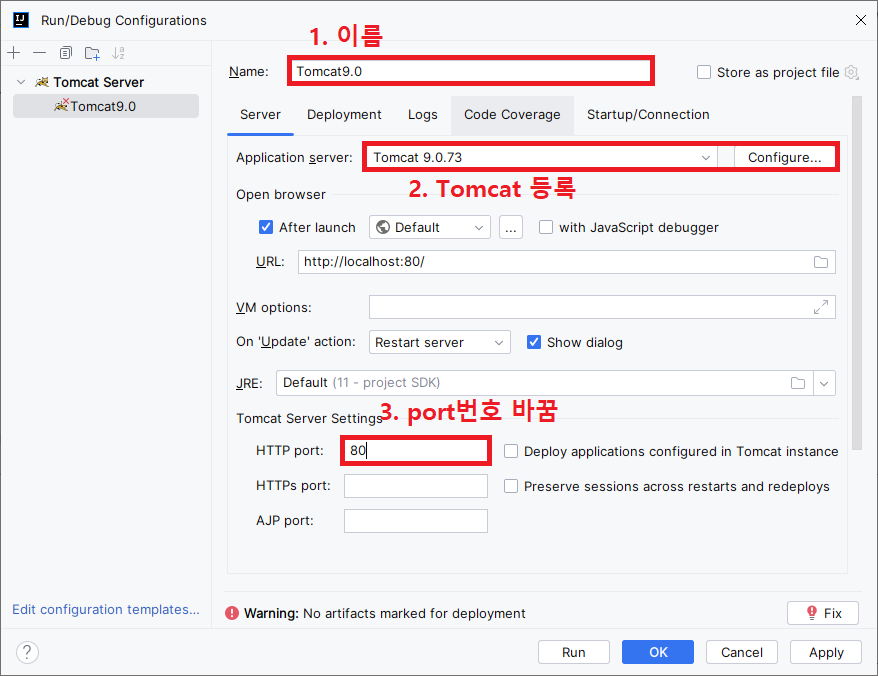878x676 pixels.
Task: Open the project file settings gear icon
Action: tap(851, 72)
